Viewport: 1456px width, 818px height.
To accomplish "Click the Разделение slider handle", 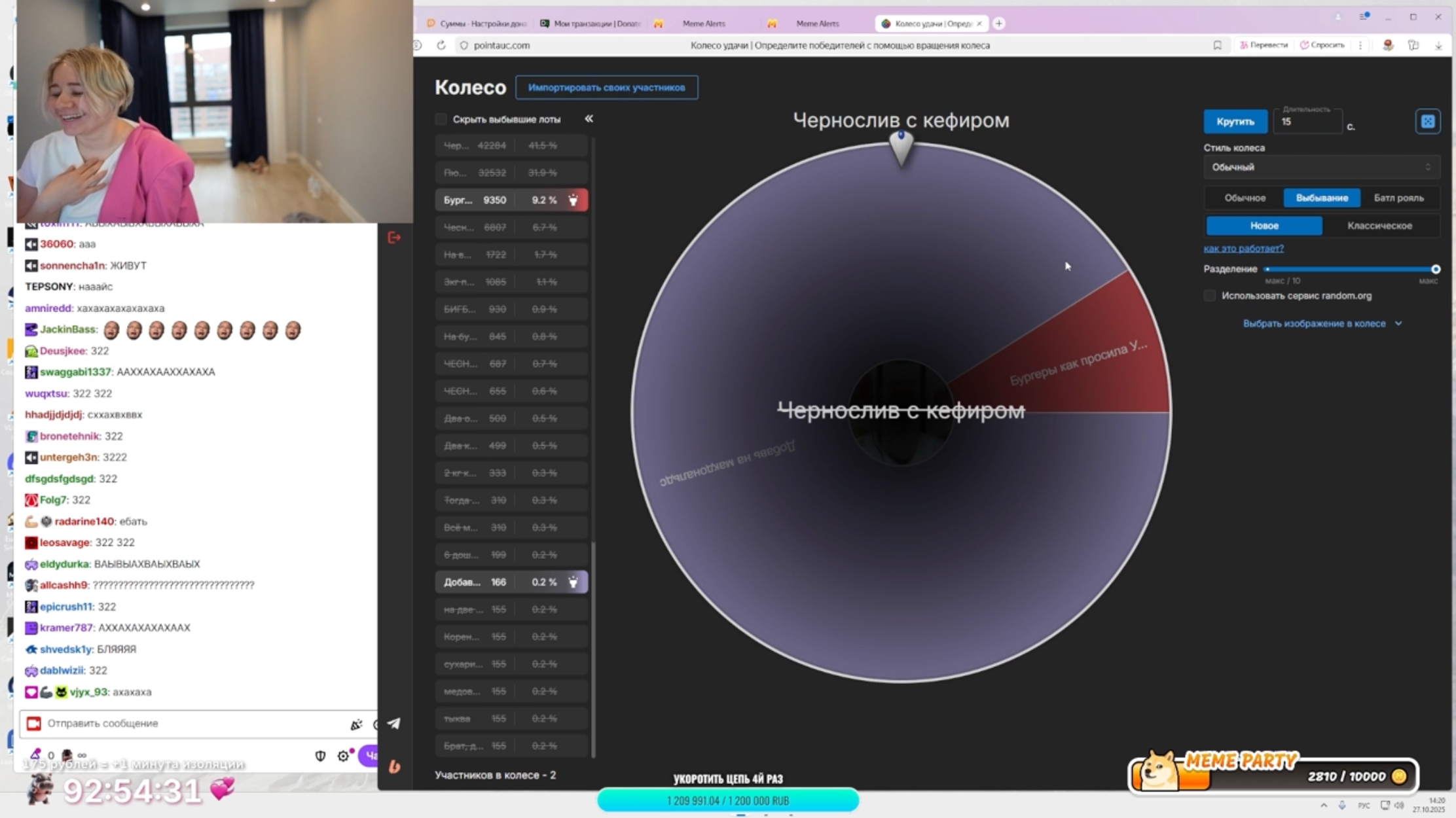I will (x=1435, y=269).
